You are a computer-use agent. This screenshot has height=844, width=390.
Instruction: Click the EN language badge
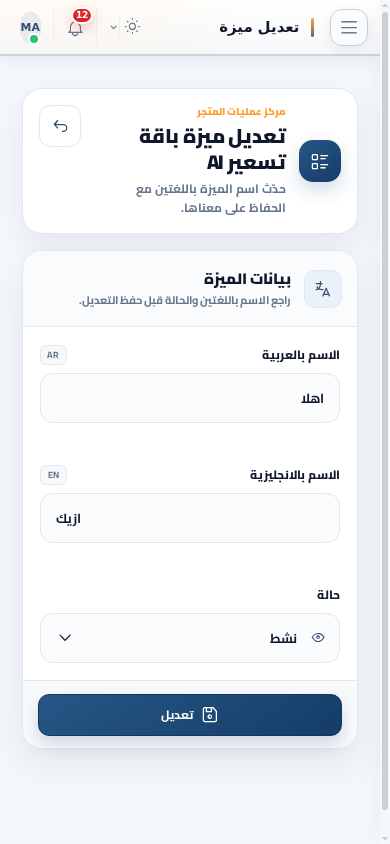click(x=53, y=475)
